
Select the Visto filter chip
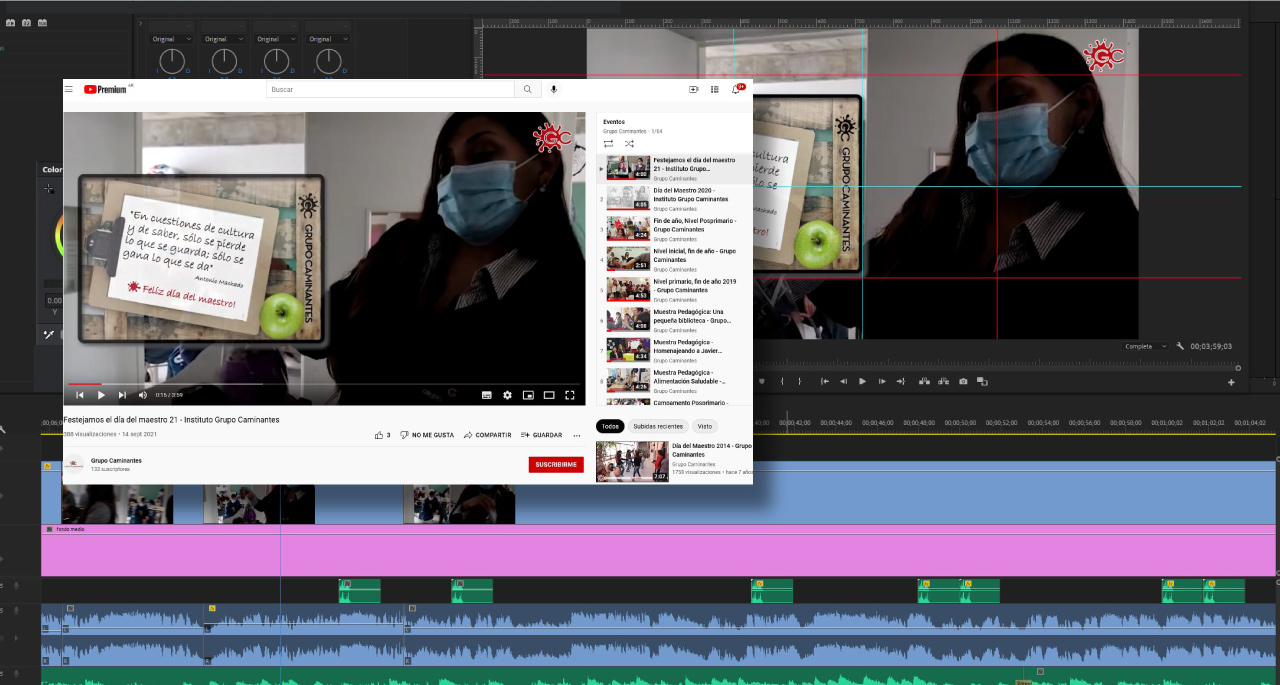coord(705,426)
